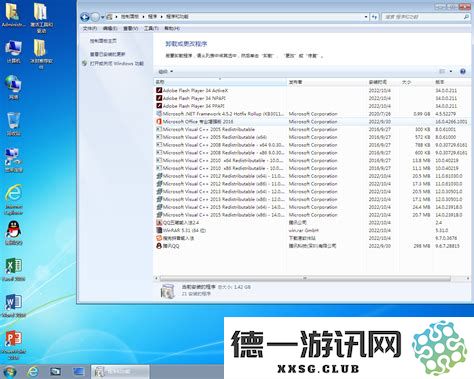Viewport: 474px width, 379px height.
Task: Sort by the 发布者 column header
Action: click(x=326, y=82)
